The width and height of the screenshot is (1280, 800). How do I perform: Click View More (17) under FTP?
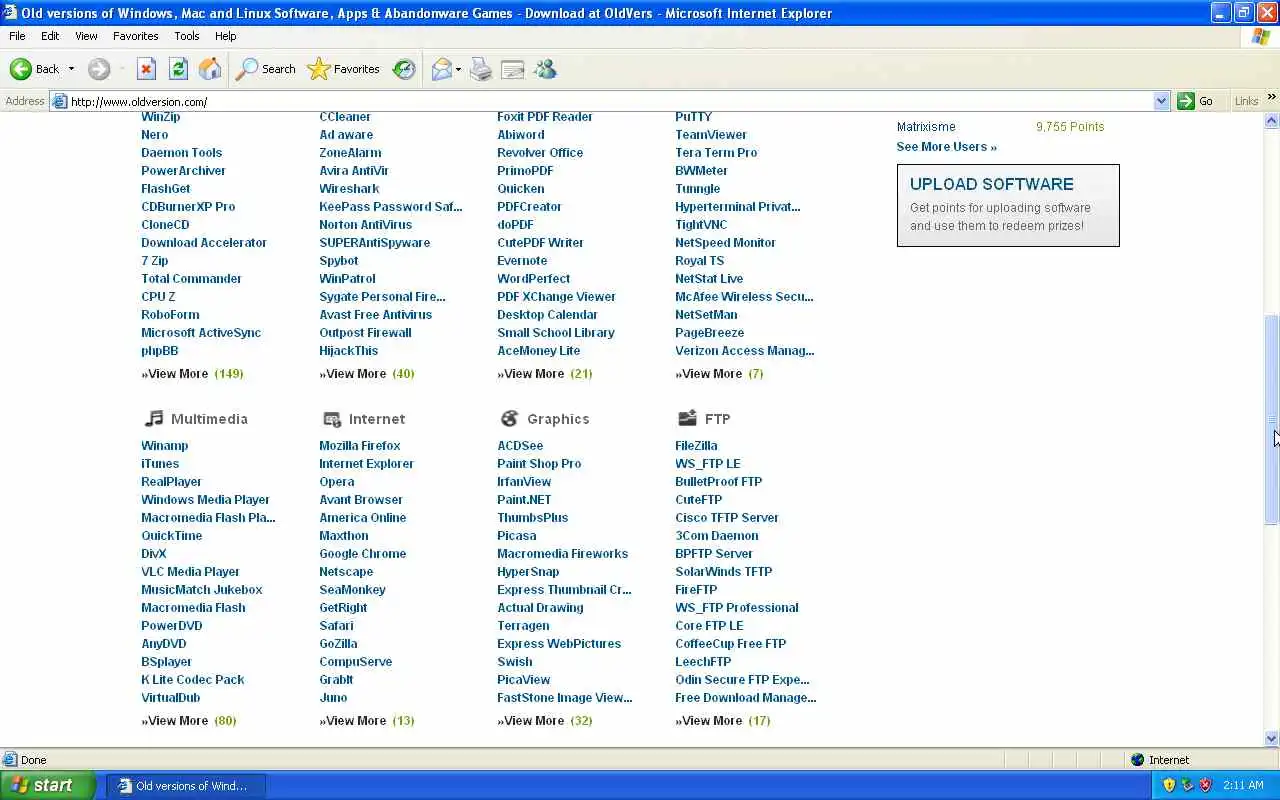point(723,721)
